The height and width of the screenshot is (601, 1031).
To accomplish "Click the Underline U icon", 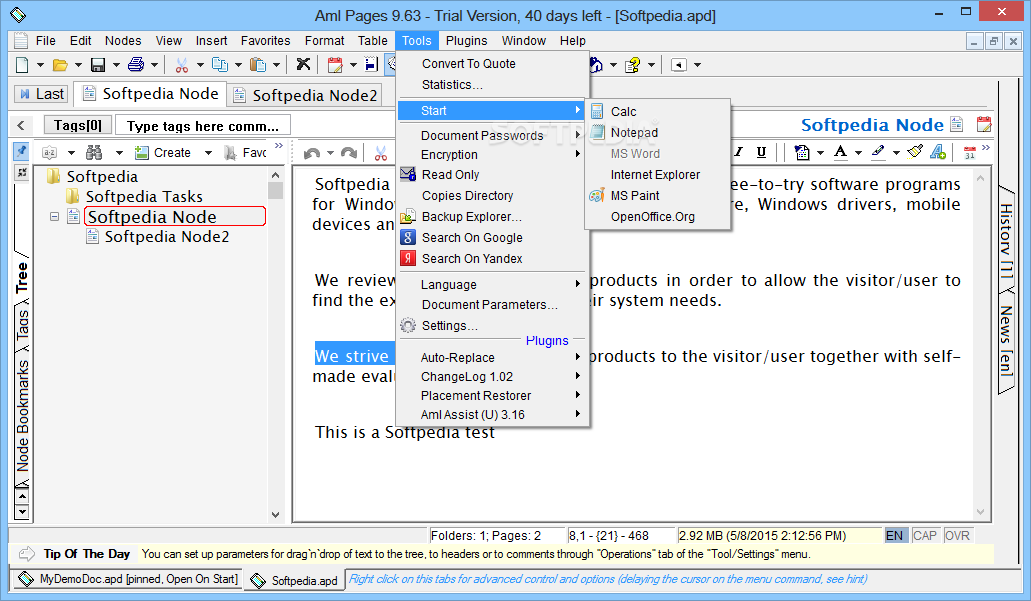I will pos(761,153).
